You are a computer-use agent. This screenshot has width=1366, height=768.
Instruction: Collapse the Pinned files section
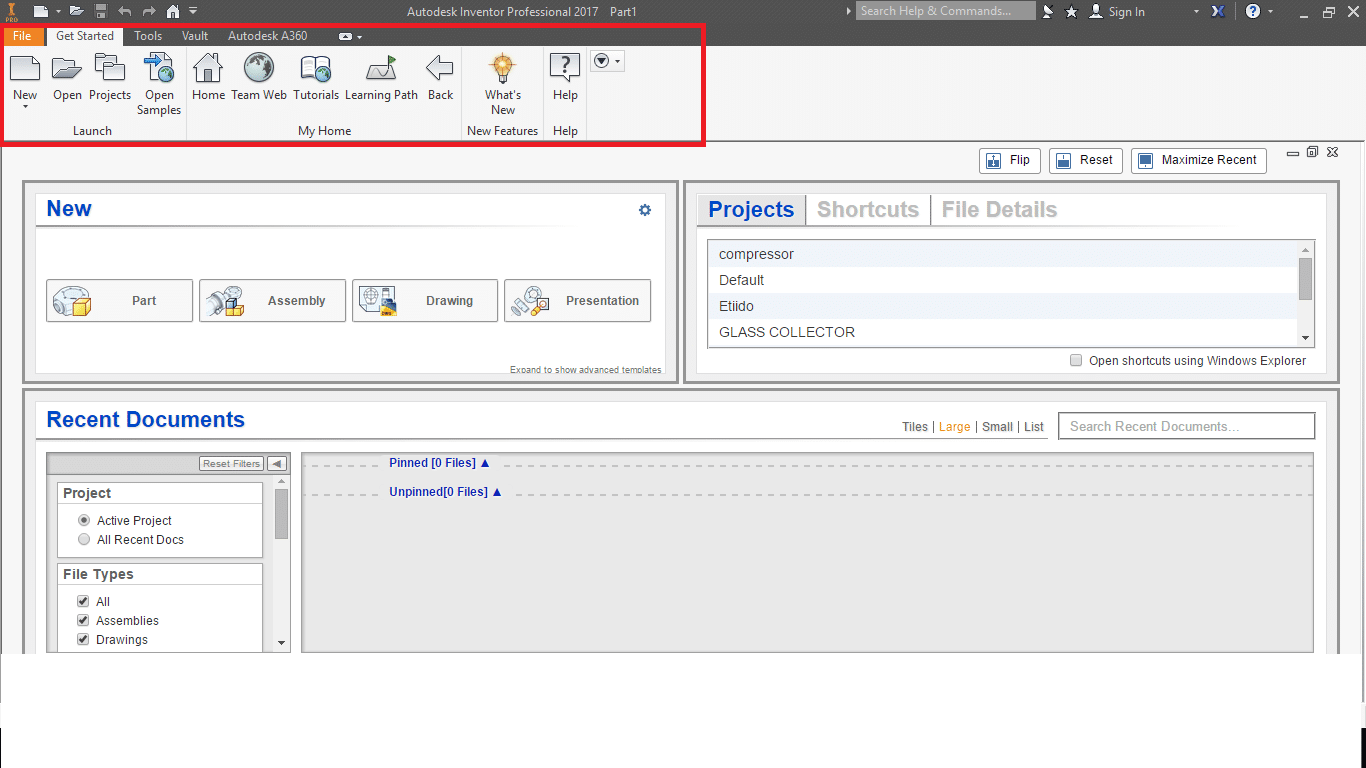pyautogui.click(x=484, y=462)
